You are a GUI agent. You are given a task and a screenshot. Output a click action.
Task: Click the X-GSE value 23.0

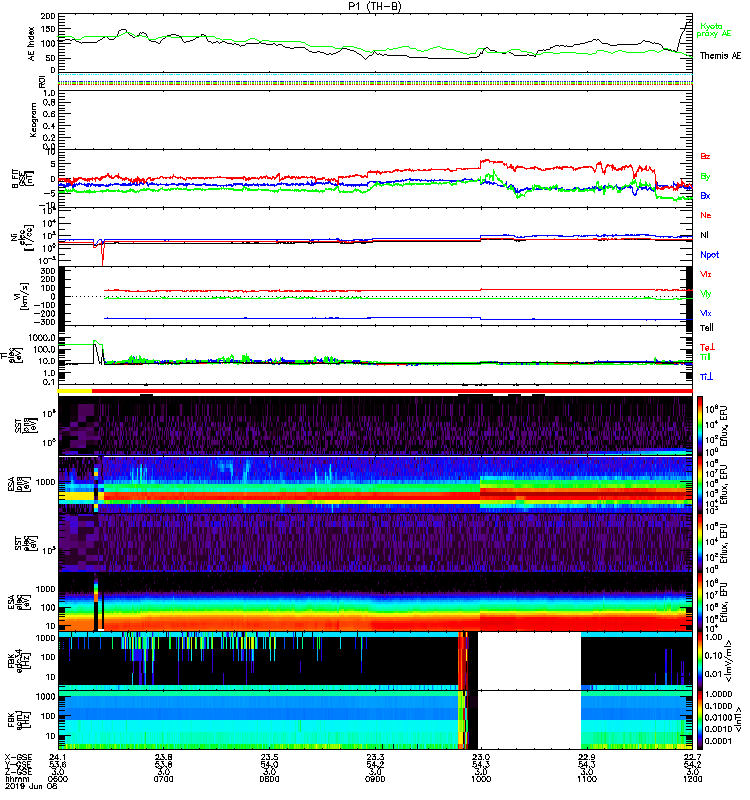[x=481, y=757]
